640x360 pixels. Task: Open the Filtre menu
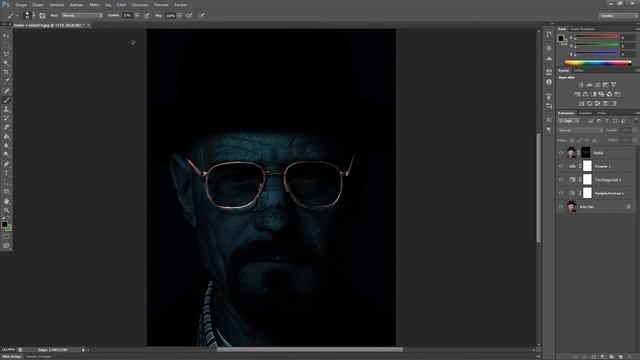coord(122,5)
